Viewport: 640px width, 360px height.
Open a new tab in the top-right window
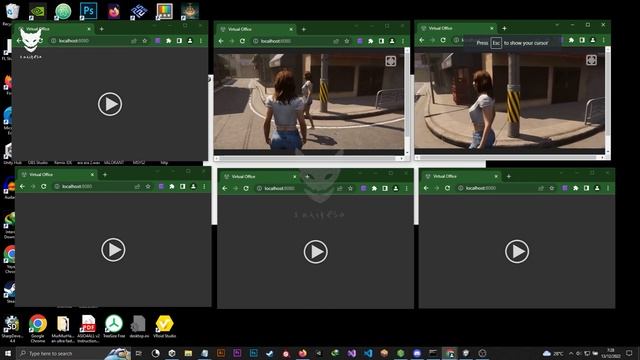[x=504, y=28]
